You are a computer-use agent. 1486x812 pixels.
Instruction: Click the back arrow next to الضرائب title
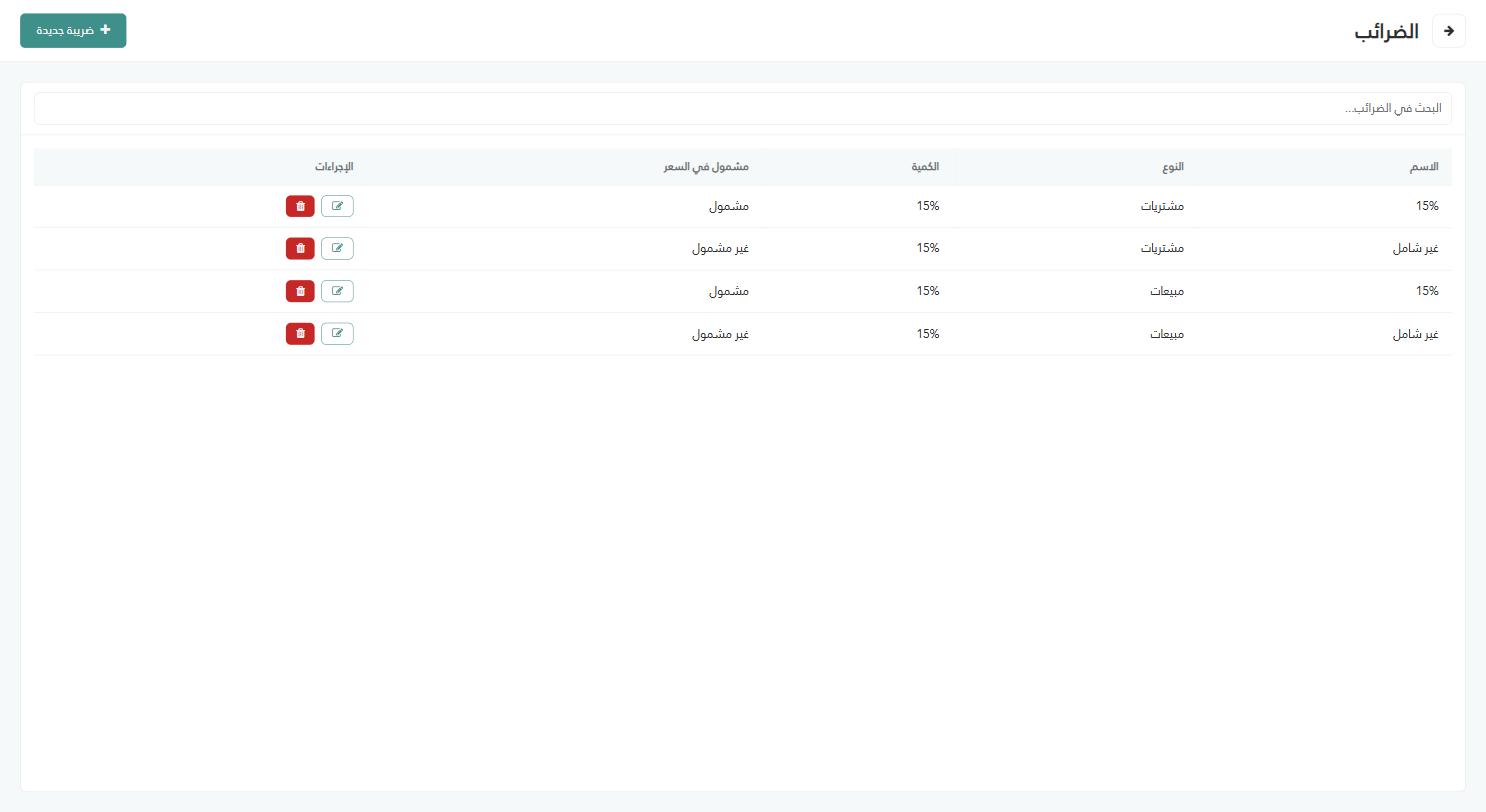click(1449, 31)
